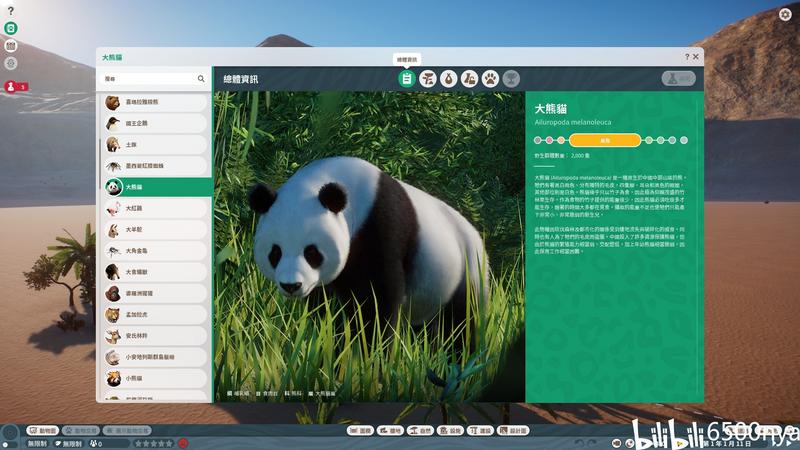The width and height of the screenshot is (800, 450).
Task: Click the Zoopedia window help question mark
Action: 687,57
